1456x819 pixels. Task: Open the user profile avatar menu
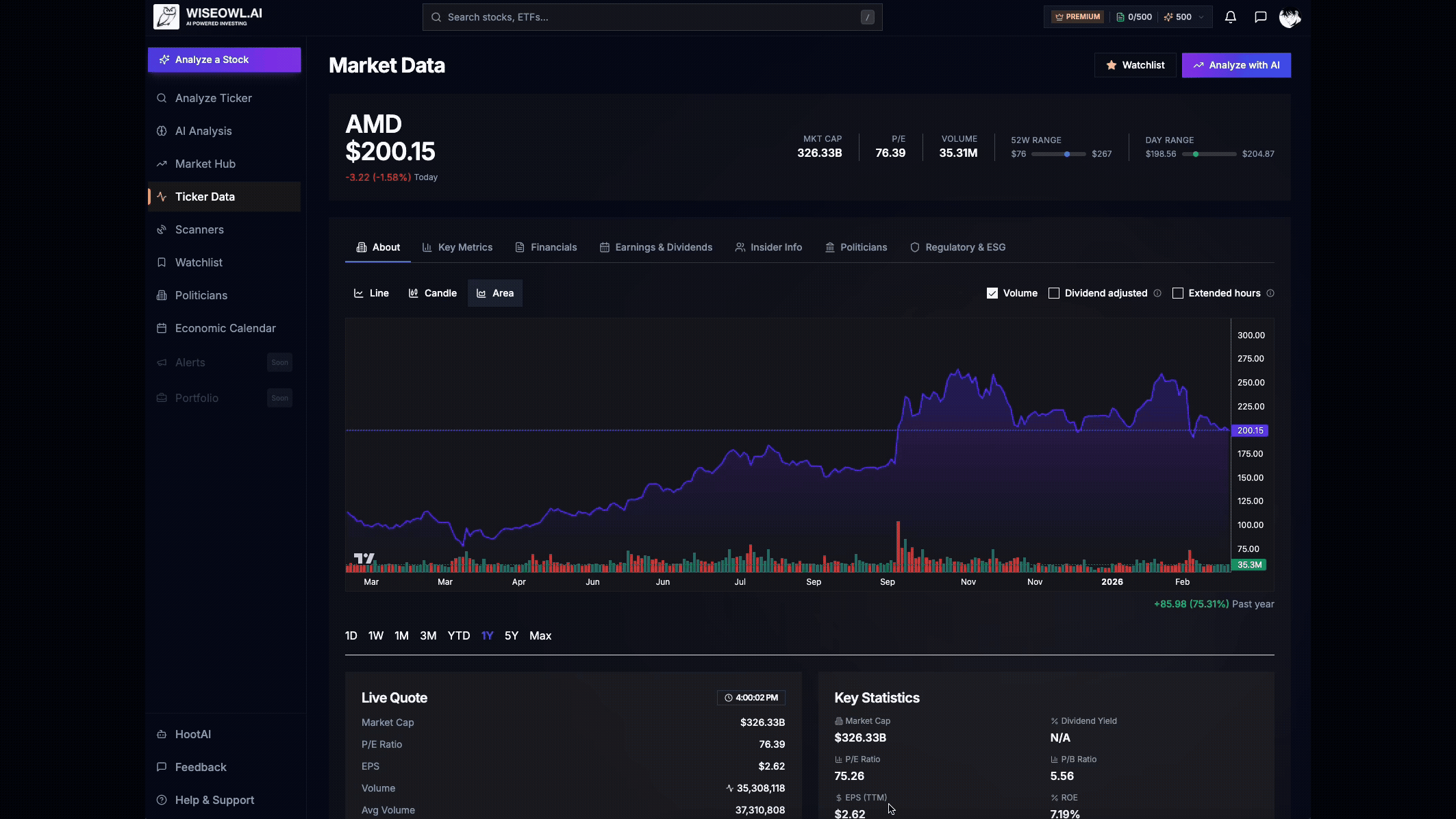point(1290,16)
